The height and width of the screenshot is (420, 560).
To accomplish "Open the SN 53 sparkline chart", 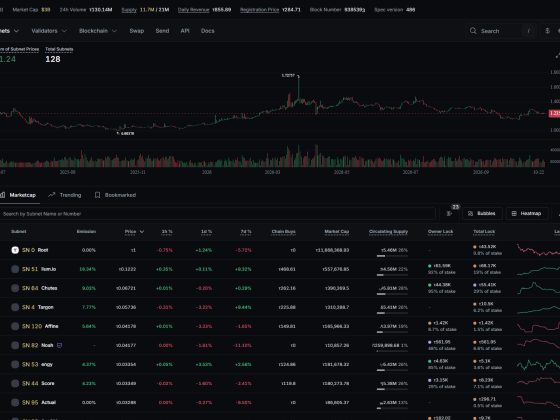I will pyautogui.click(x=538, y=364).
